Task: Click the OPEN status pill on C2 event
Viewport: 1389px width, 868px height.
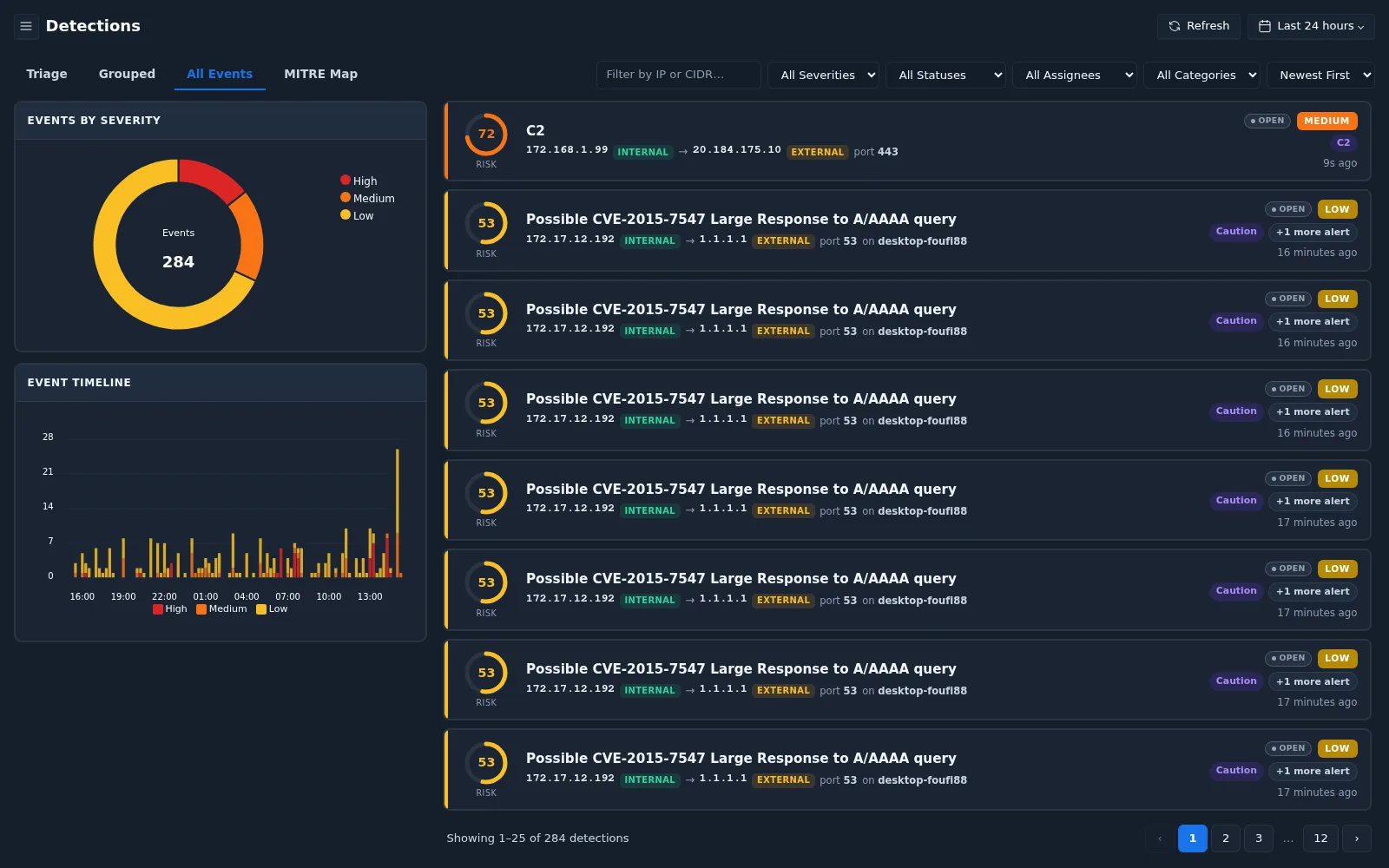Action: coord(1267,121)
